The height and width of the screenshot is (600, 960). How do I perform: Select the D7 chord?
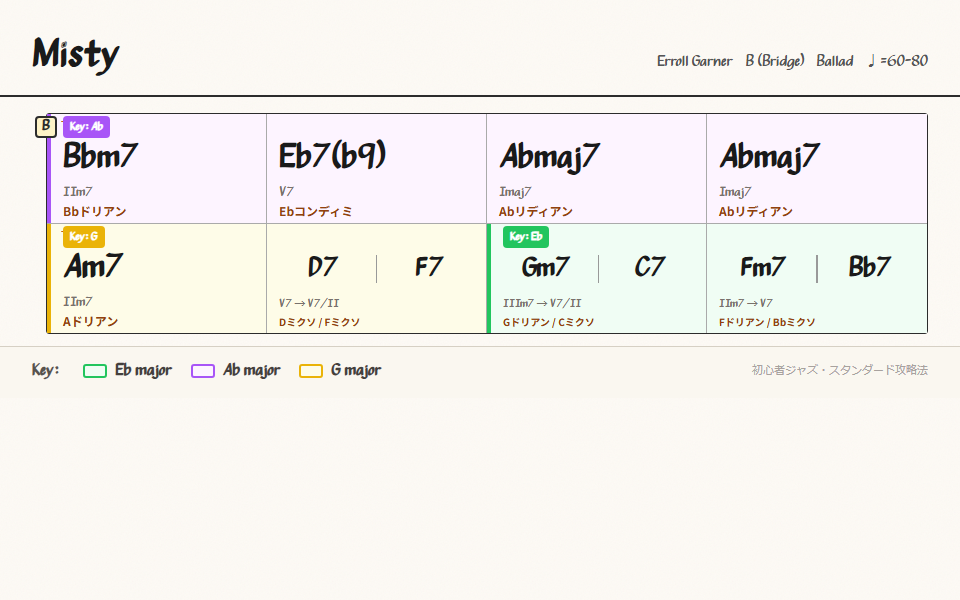click(322, 267)
